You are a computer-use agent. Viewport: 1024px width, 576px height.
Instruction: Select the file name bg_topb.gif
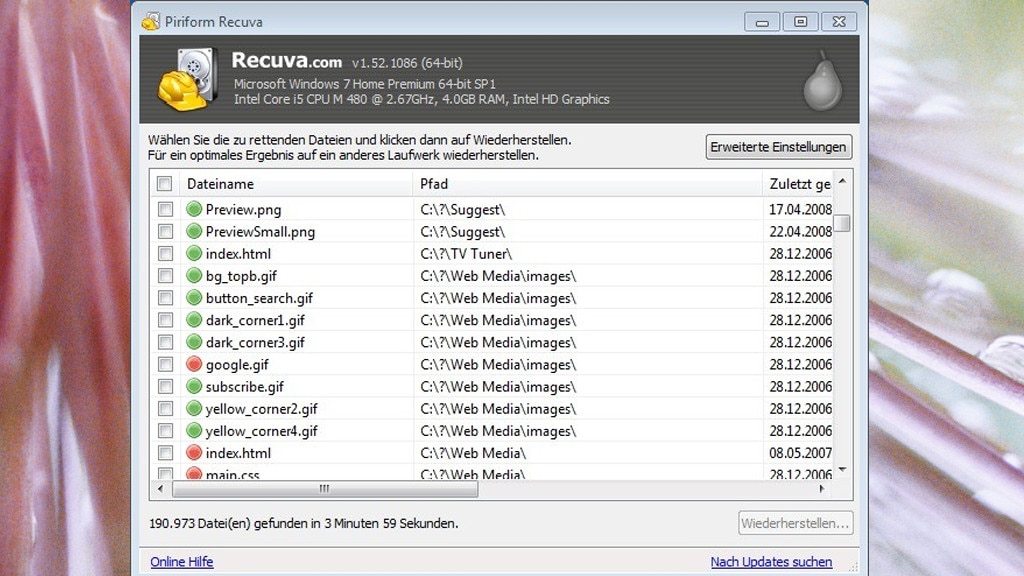(x=241, y=276)
